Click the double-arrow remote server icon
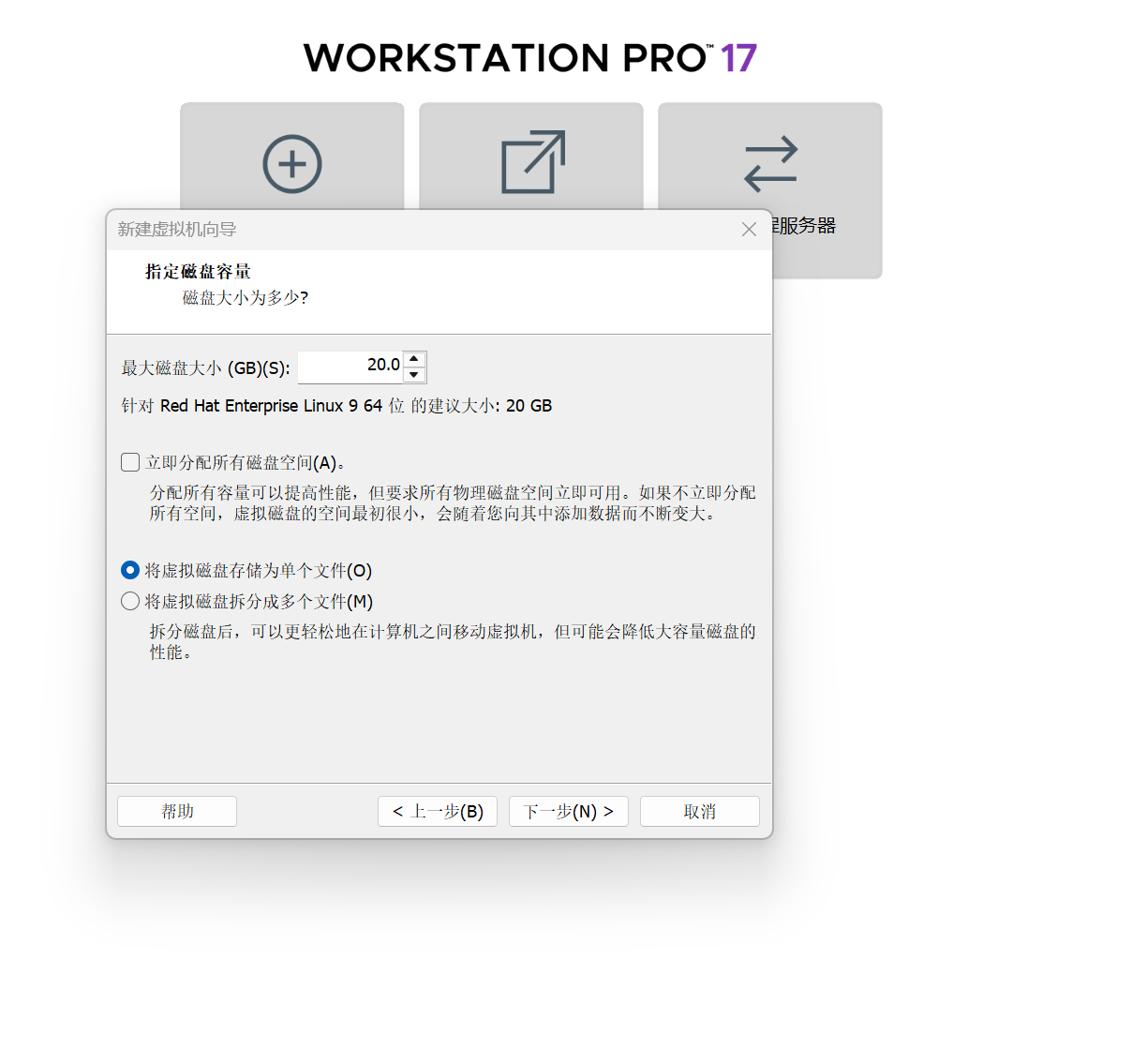1147x1064 pixels. tap(769, 164)
